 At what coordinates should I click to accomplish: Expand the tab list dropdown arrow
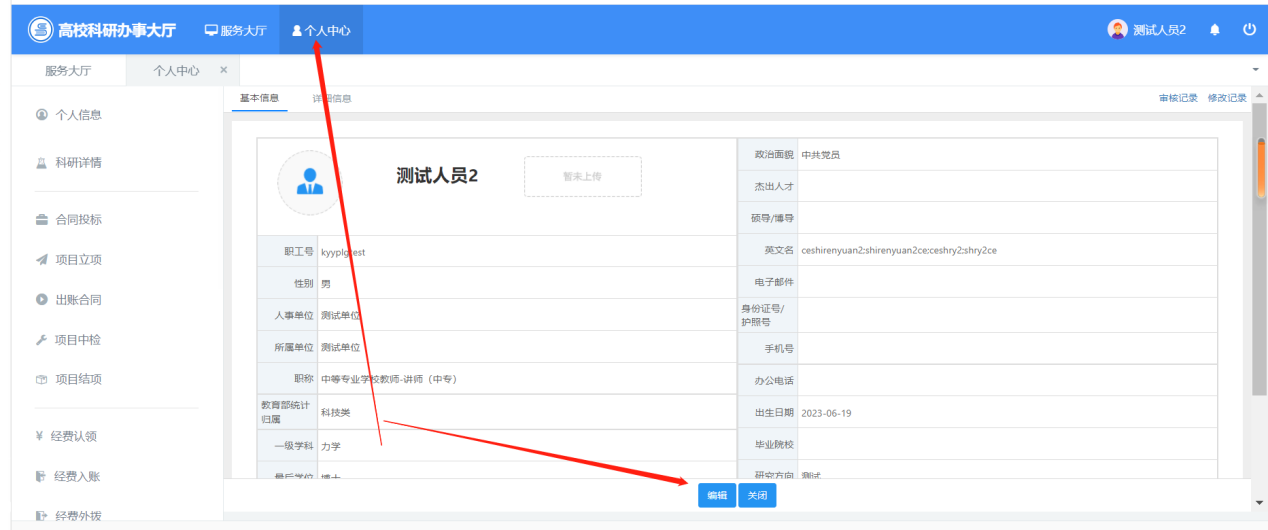1255,70
